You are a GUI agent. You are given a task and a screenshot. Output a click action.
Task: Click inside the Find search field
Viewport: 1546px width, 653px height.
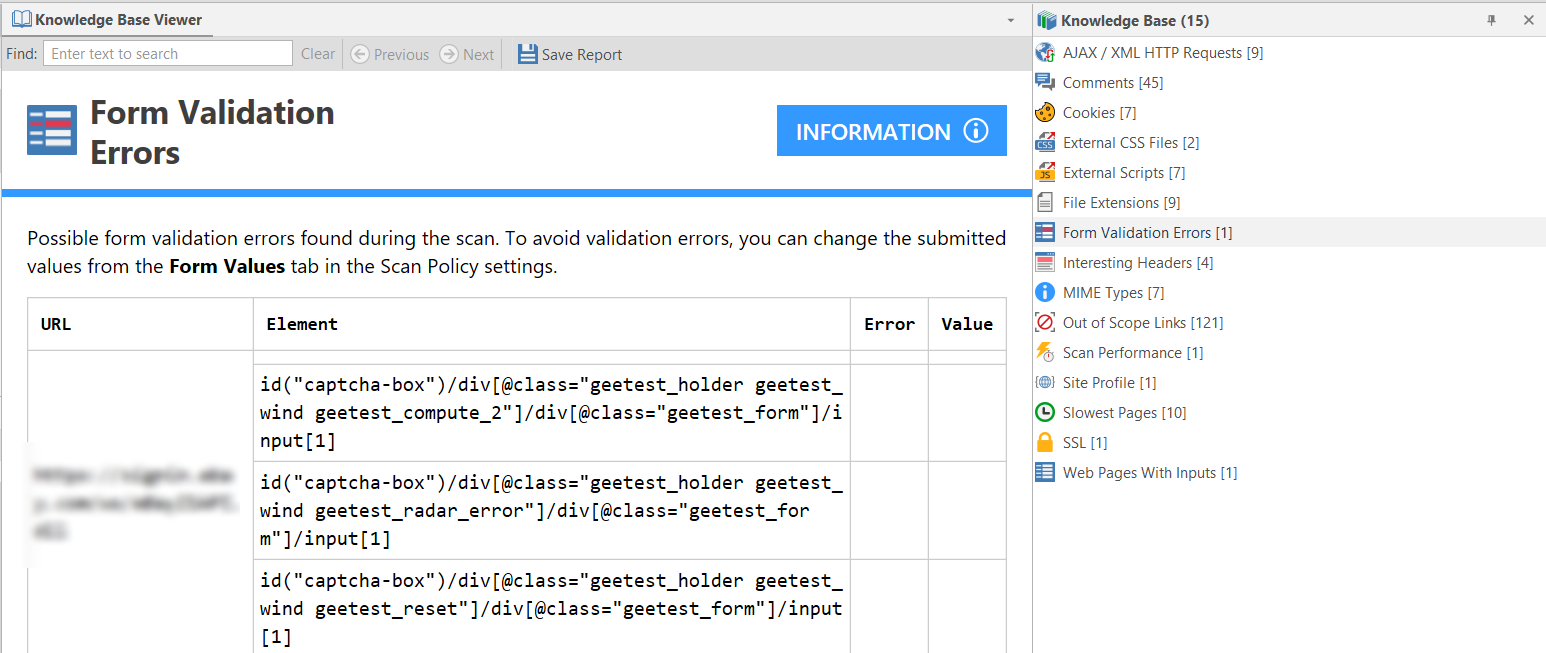[167, 53]
